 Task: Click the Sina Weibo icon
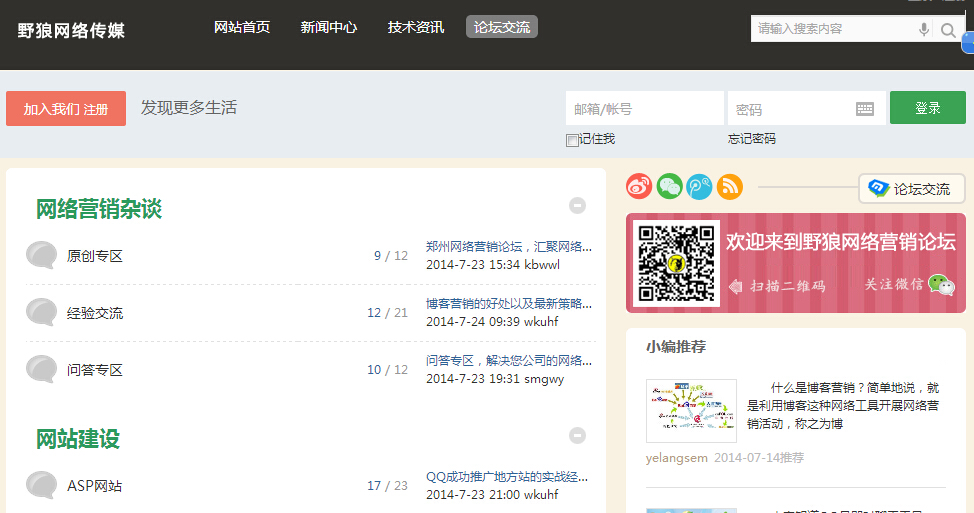(639, 186)
